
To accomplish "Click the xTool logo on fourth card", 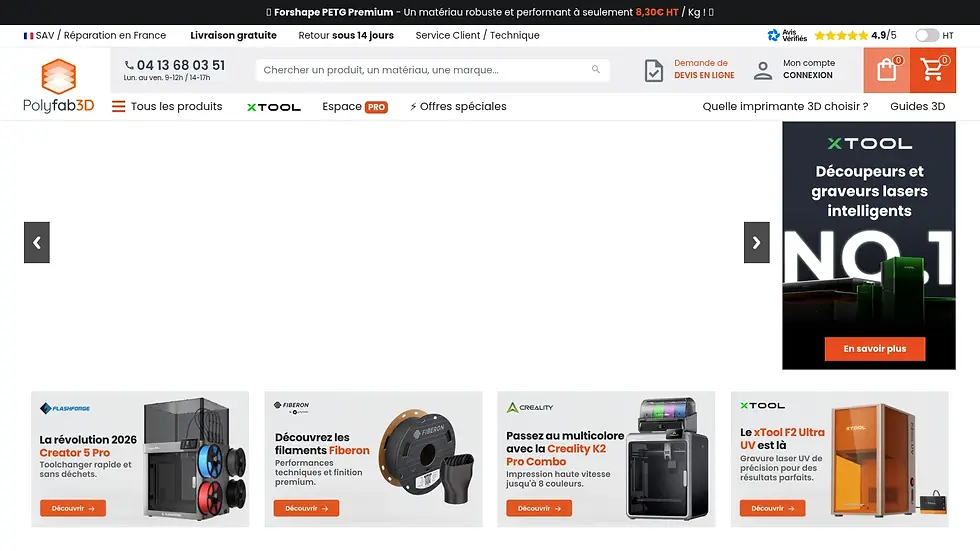I will [x=762, y=405].
